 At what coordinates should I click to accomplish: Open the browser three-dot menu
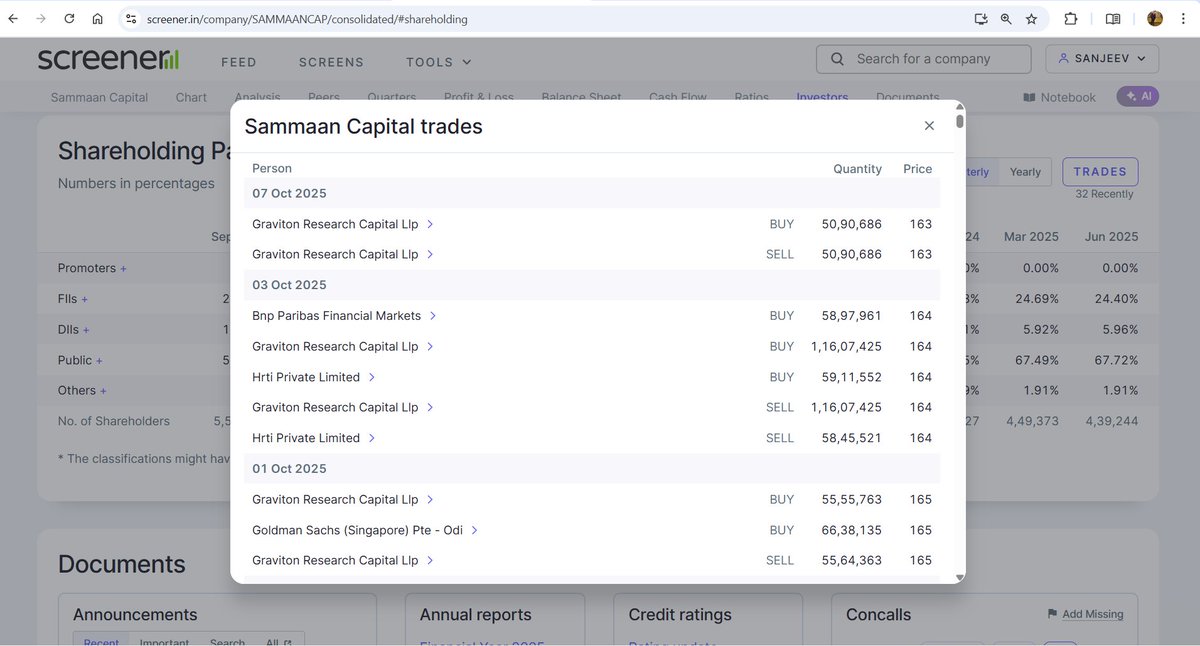tap(1184, 19)
